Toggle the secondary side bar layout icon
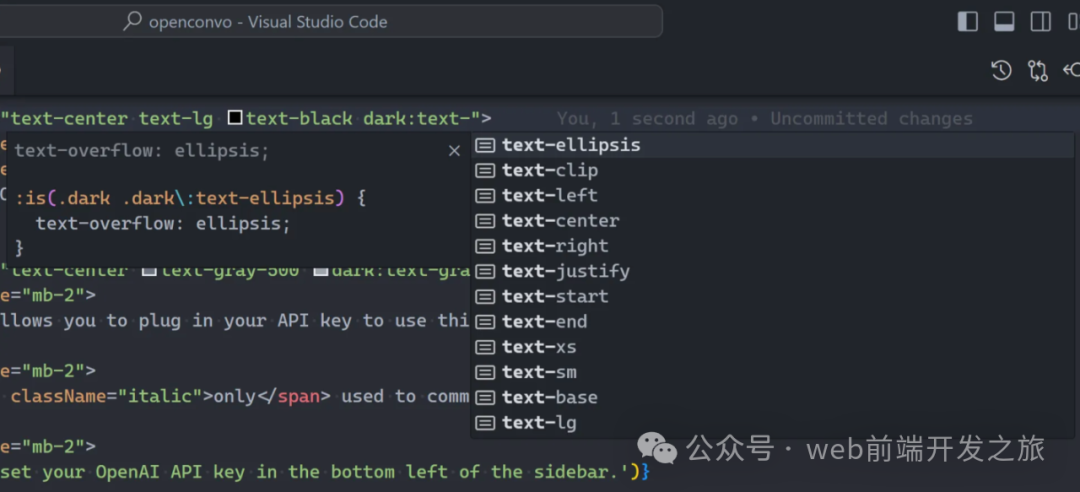 (1041, 21)
